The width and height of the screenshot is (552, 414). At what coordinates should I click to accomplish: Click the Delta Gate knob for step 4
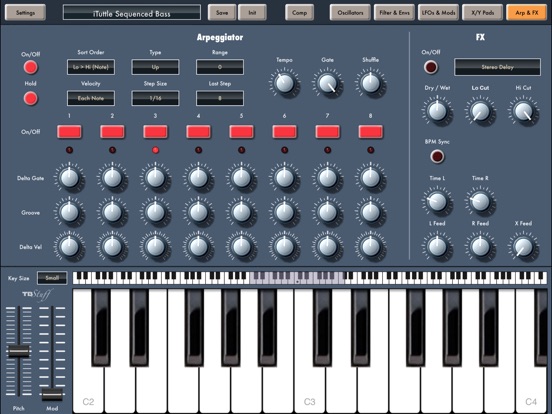[199, 178]
